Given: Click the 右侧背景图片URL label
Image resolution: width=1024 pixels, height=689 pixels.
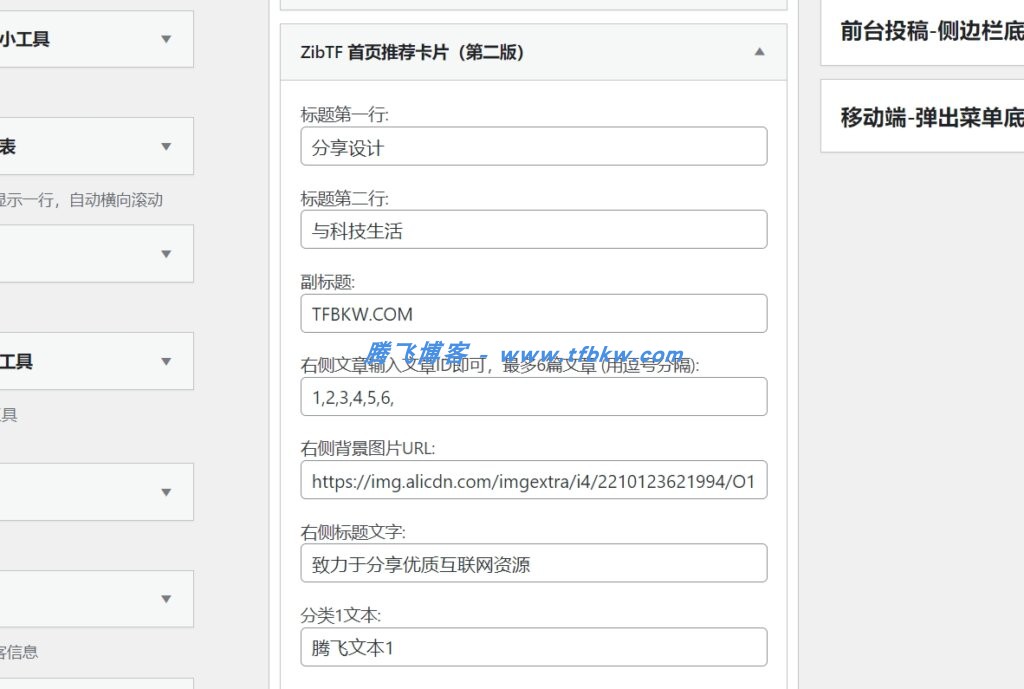Looking at the screenshot, I should (368, 449).
